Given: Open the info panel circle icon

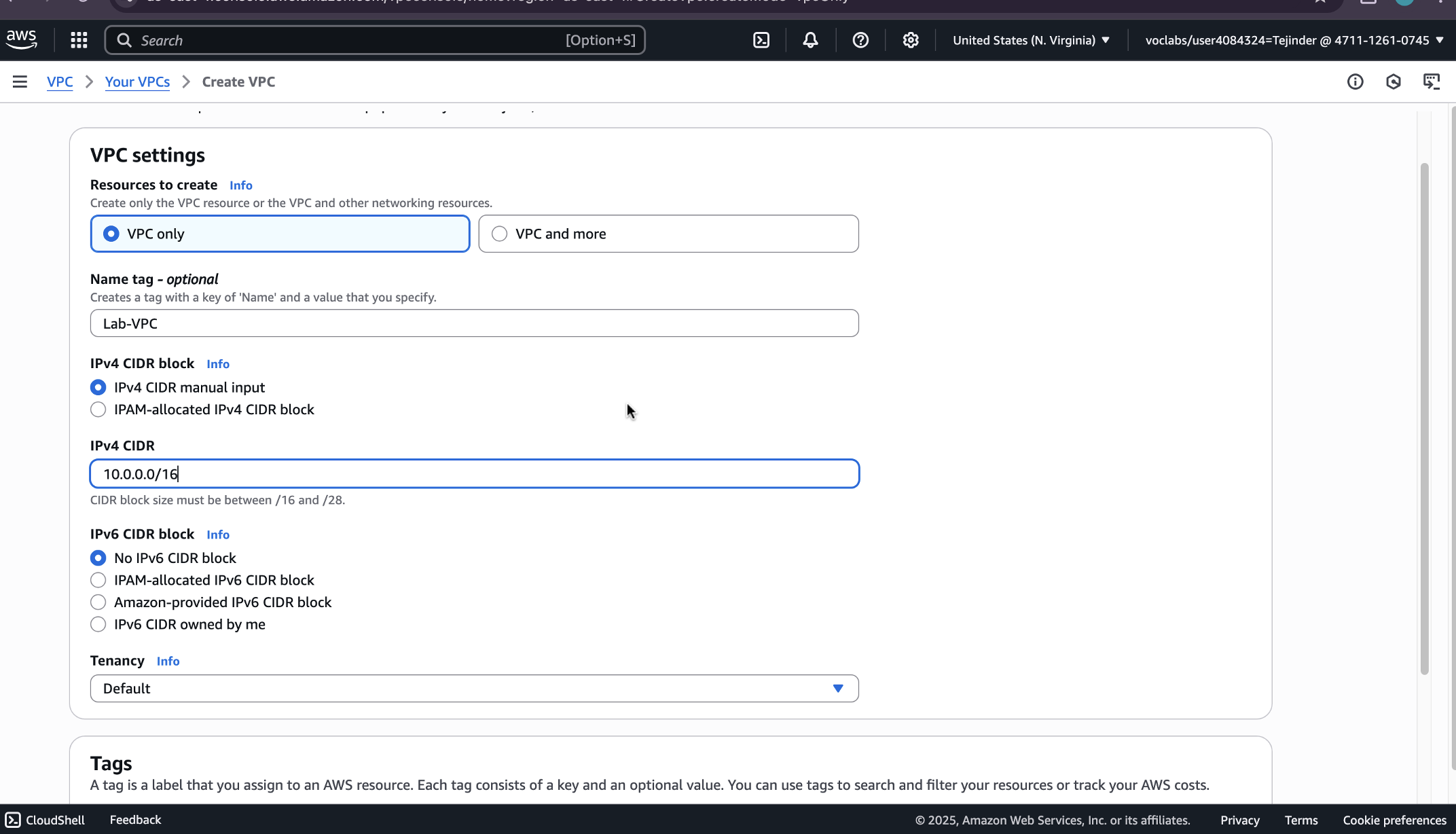Looking at the screenshot, I should click(x=1355, y=82).
